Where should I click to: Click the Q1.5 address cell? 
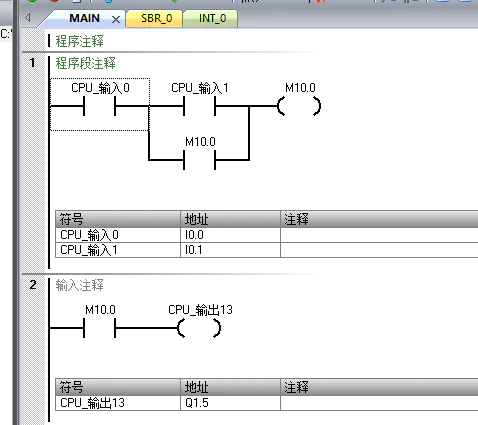click(x=230, y=403)
